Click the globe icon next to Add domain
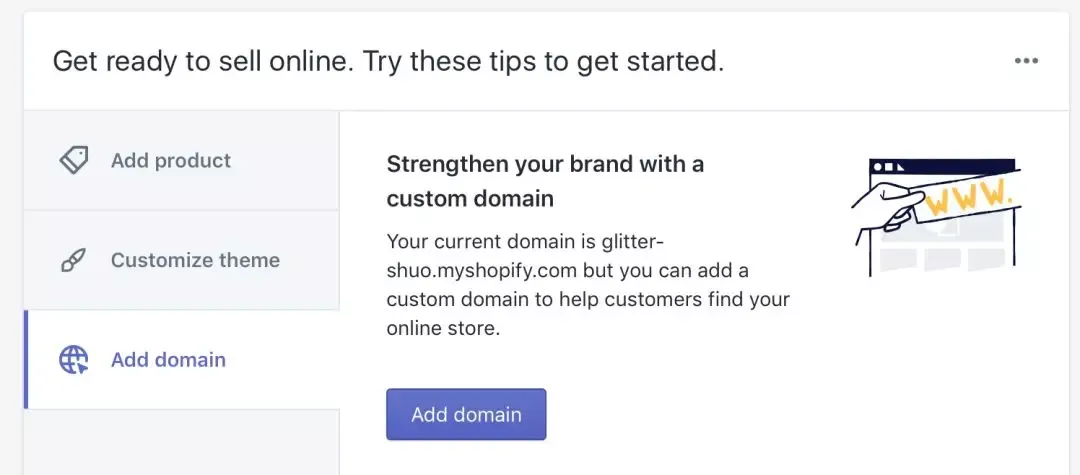Viewport: 1080px width, 475px height. coord(74,359)
